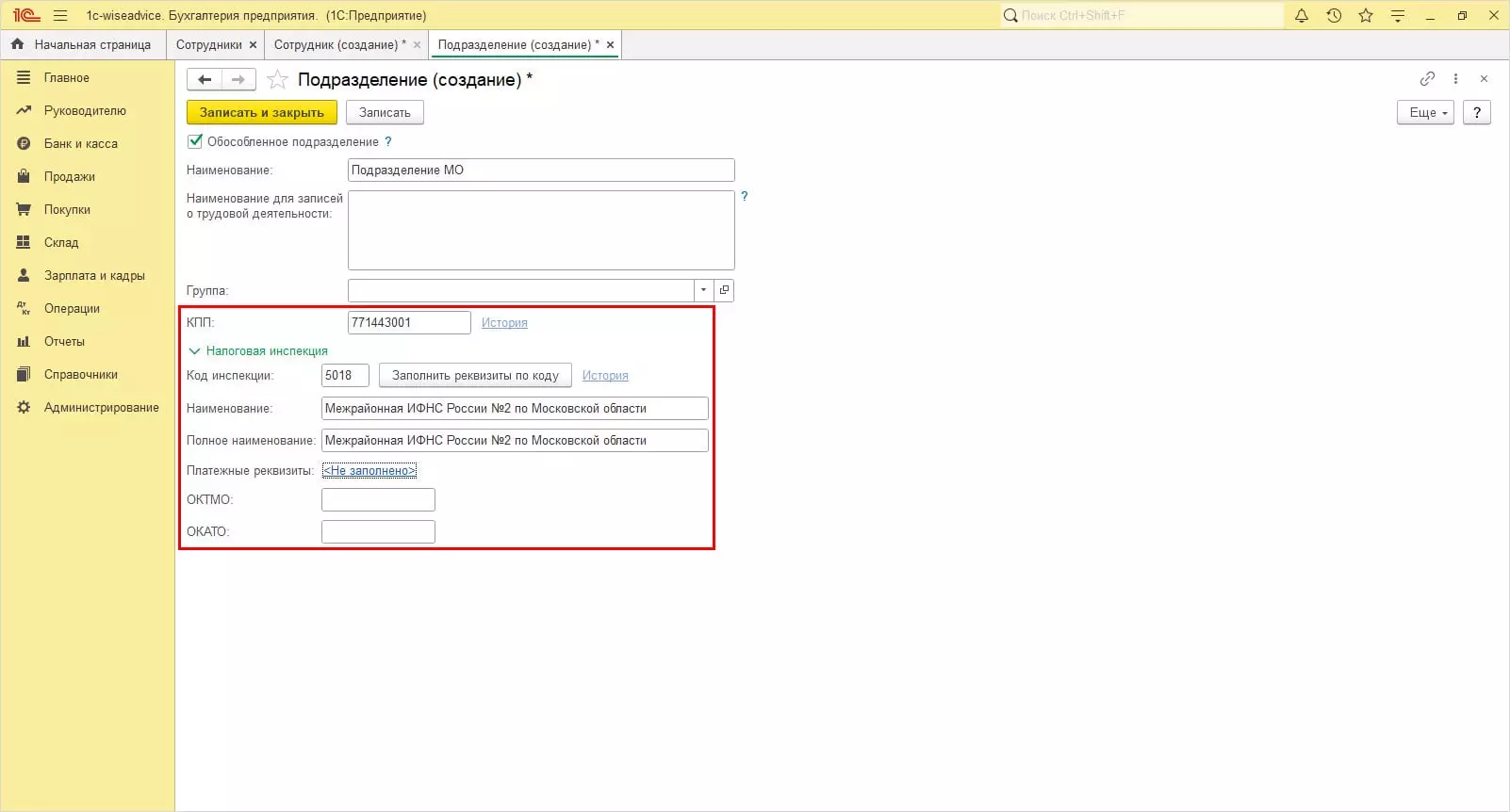
Task: Go forward with the right arrow button
Action: (x=238, y=79)
